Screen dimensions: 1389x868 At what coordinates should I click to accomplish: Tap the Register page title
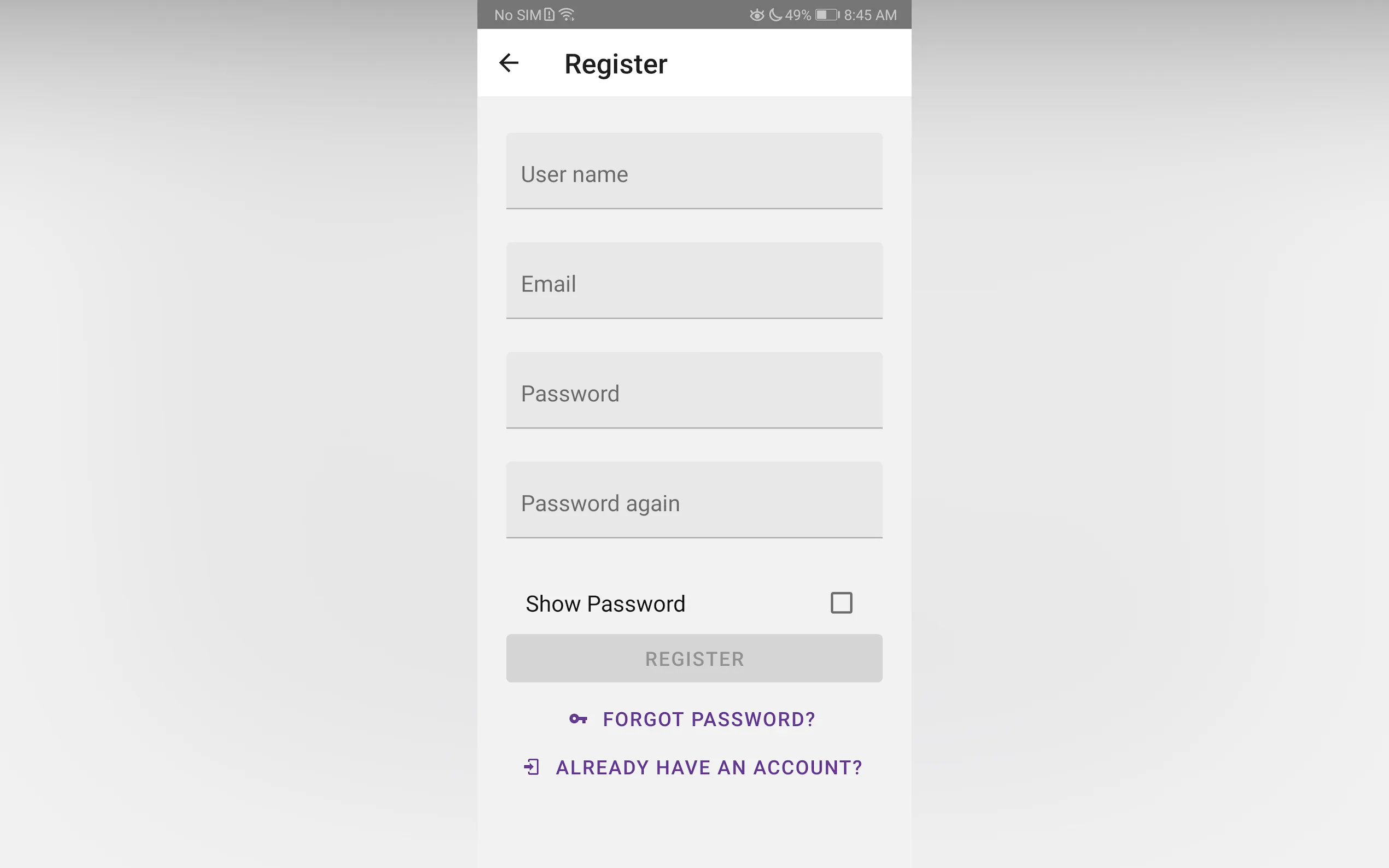pyautogui.click(x=616, y=64)
